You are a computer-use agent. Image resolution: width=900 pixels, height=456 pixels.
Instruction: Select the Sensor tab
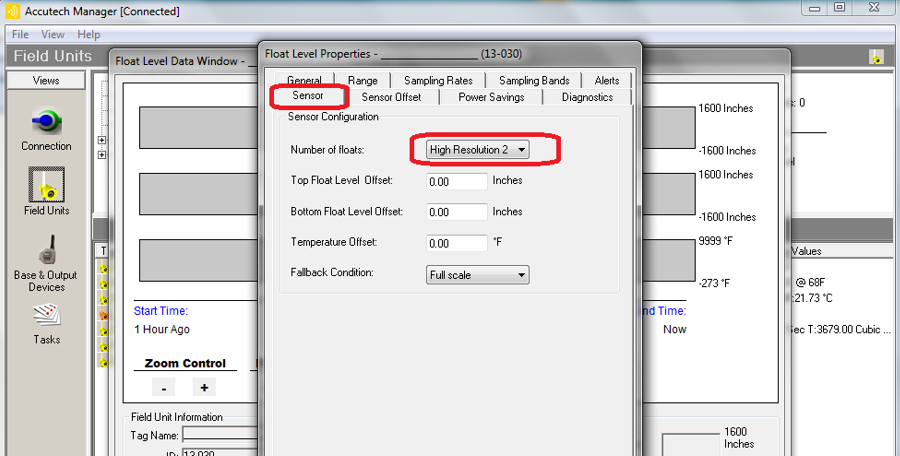coord(308,96)
